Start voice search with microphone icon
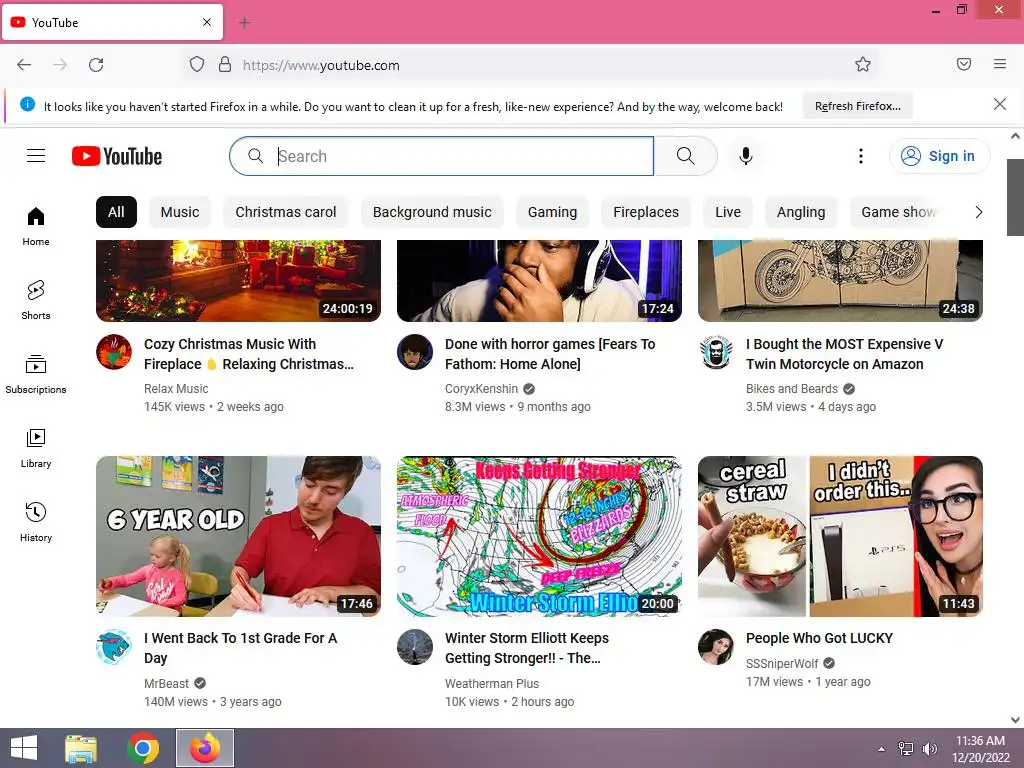 pyautogui.click(x=745, y=155)
